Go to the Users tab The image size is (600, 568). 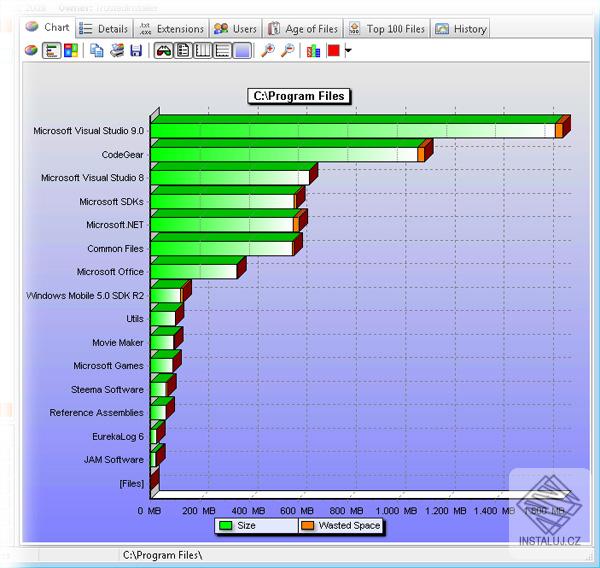(235, 29)
